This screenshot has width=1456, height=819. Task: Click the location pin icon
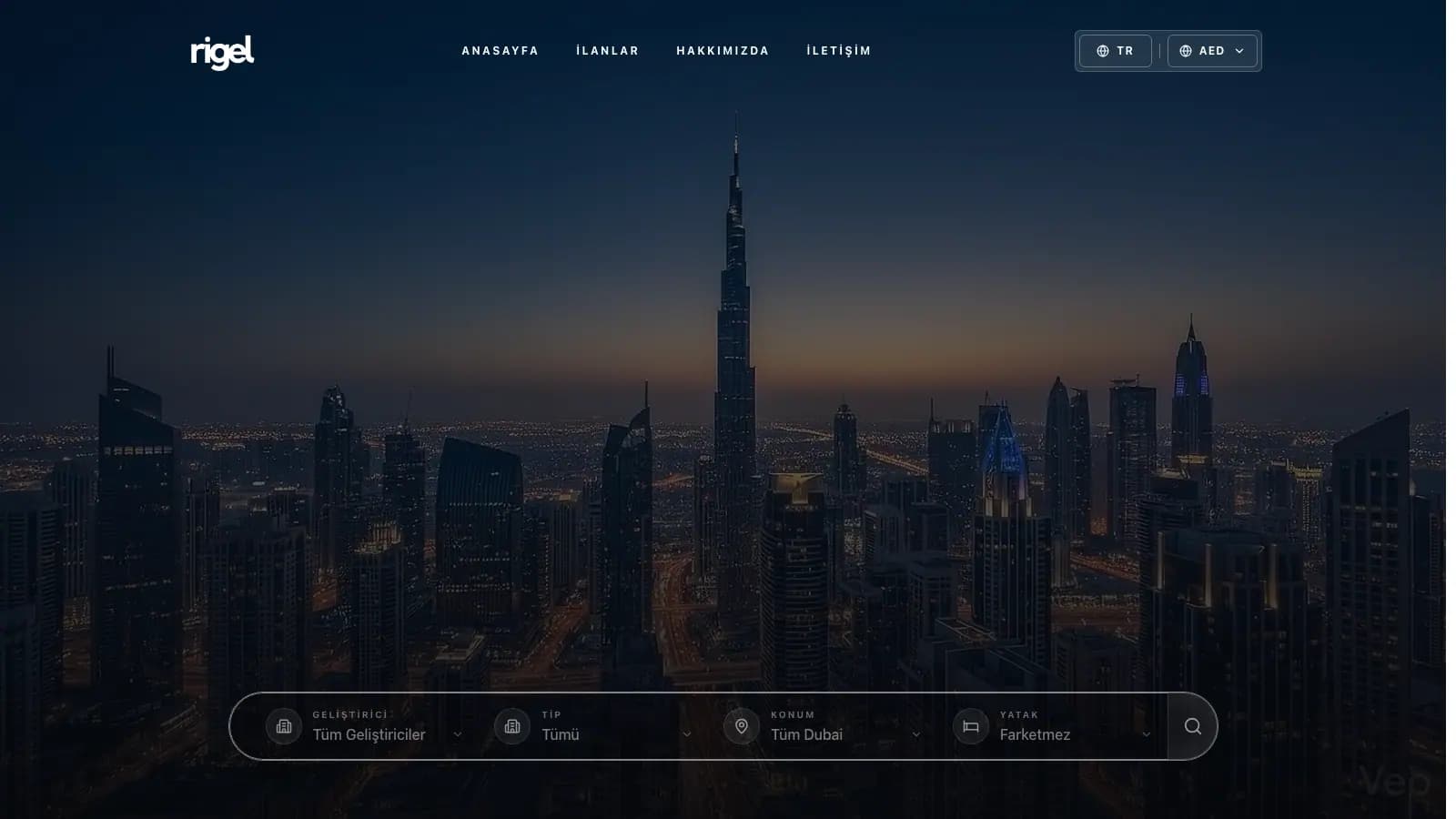tap(742, 726)
